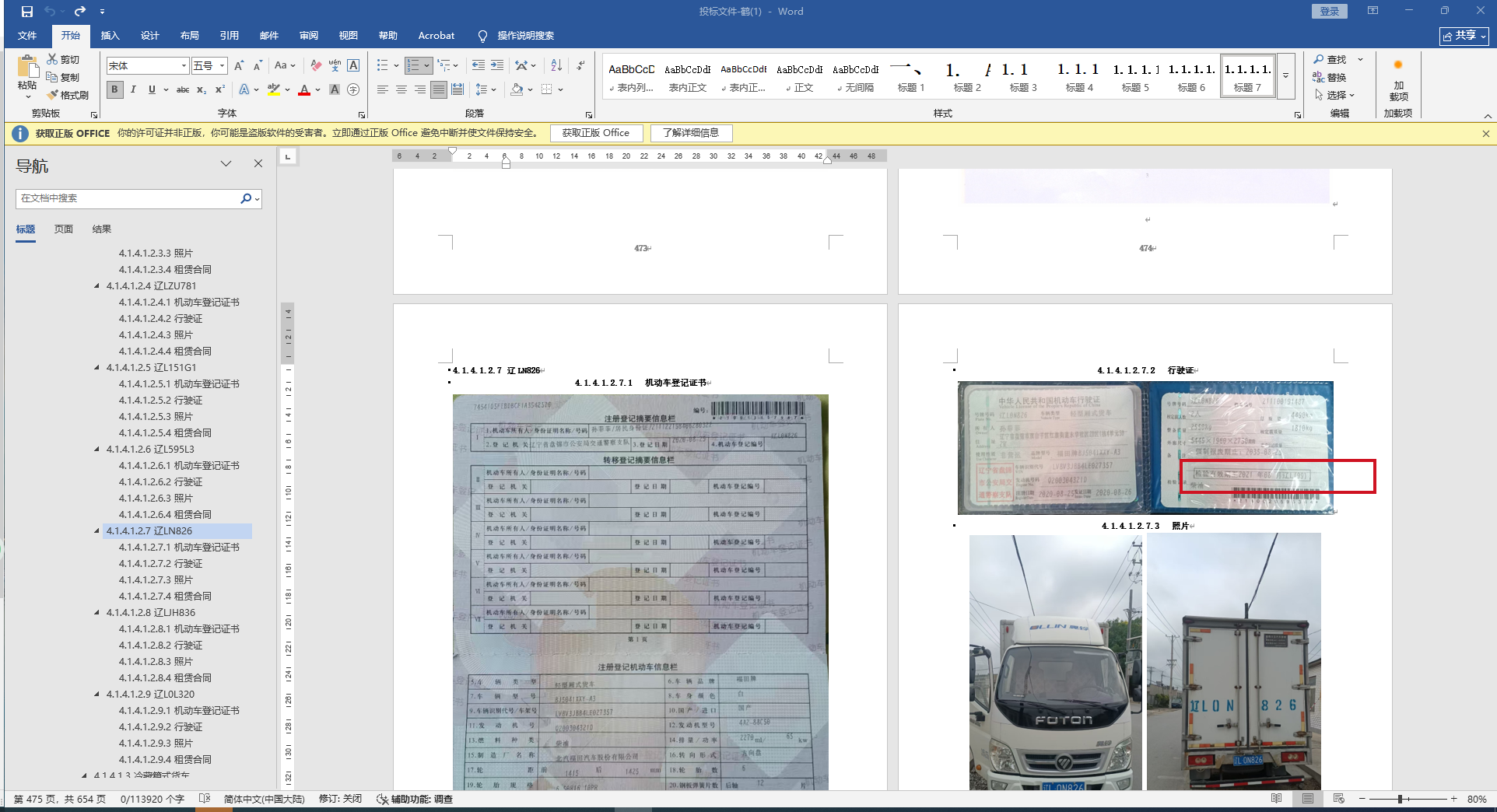This screenshot has width=1497, height=812.
Task: Toggle bold formatting
Action: [x=115, y=89]
